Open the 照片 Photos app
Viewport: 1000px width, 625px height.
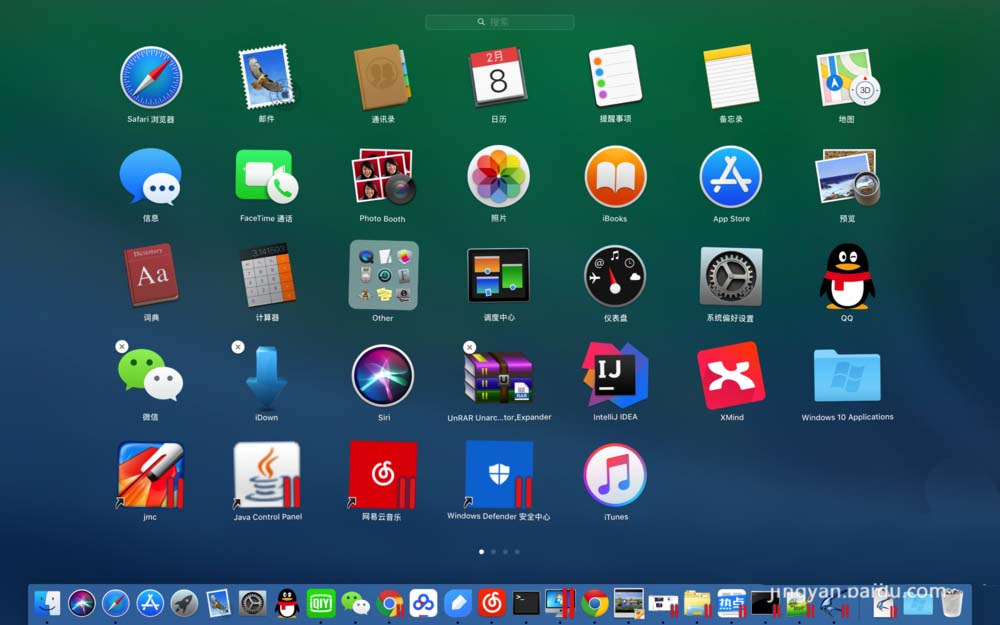tap(498, 176)
